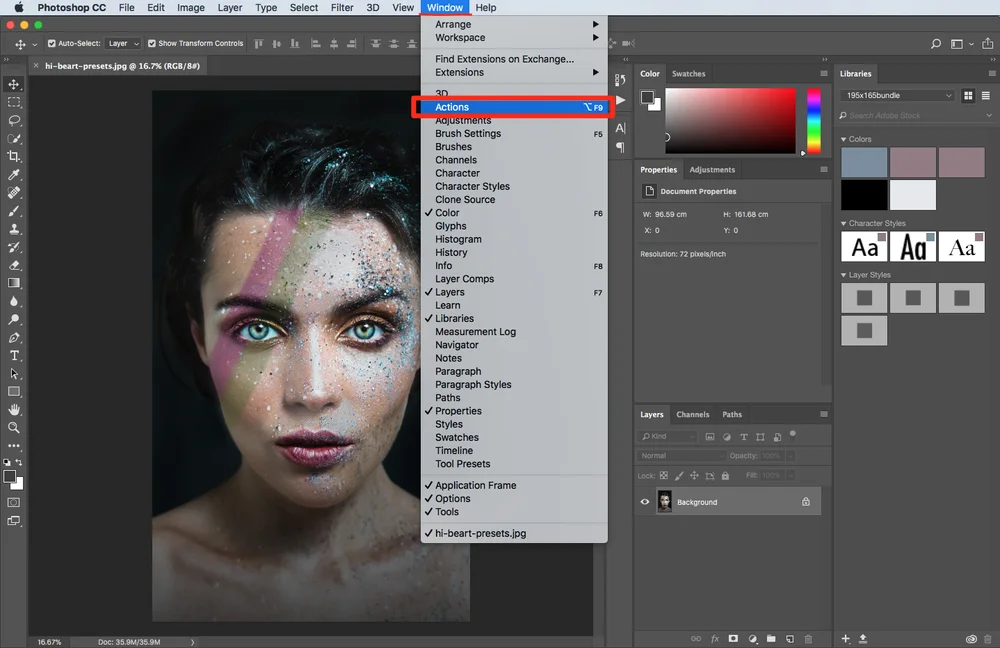1000x648 pixels.
Task: Expand the Extensions submenu
Action: tap(514, 73)
